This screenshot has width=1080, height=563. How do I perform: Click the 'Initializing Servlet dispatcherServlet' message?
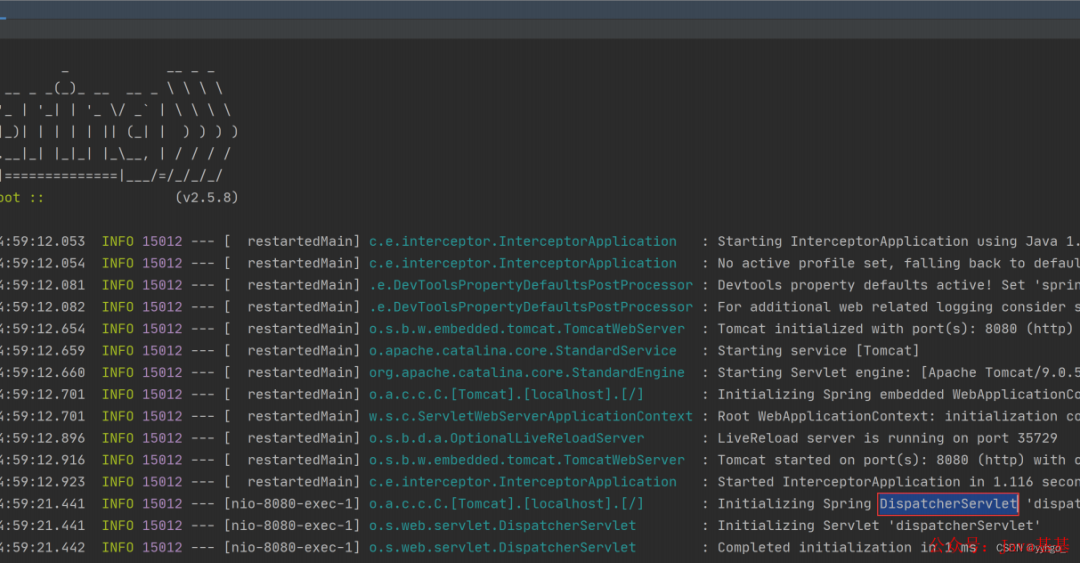click(x=879, y=526)
